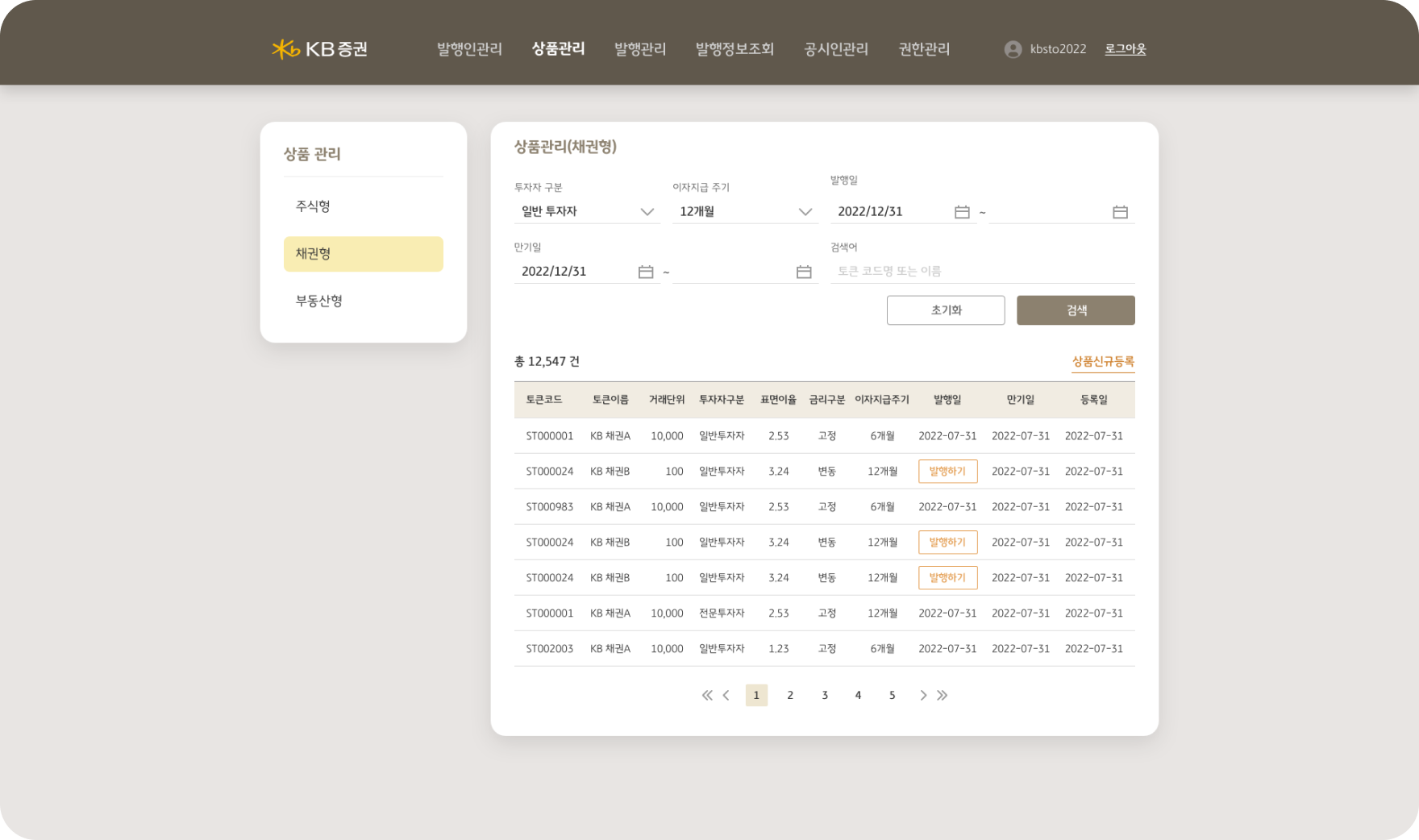This screenshot has height=840, width=1419.
Task: Go to page 2
Action: tap(790, 695)
